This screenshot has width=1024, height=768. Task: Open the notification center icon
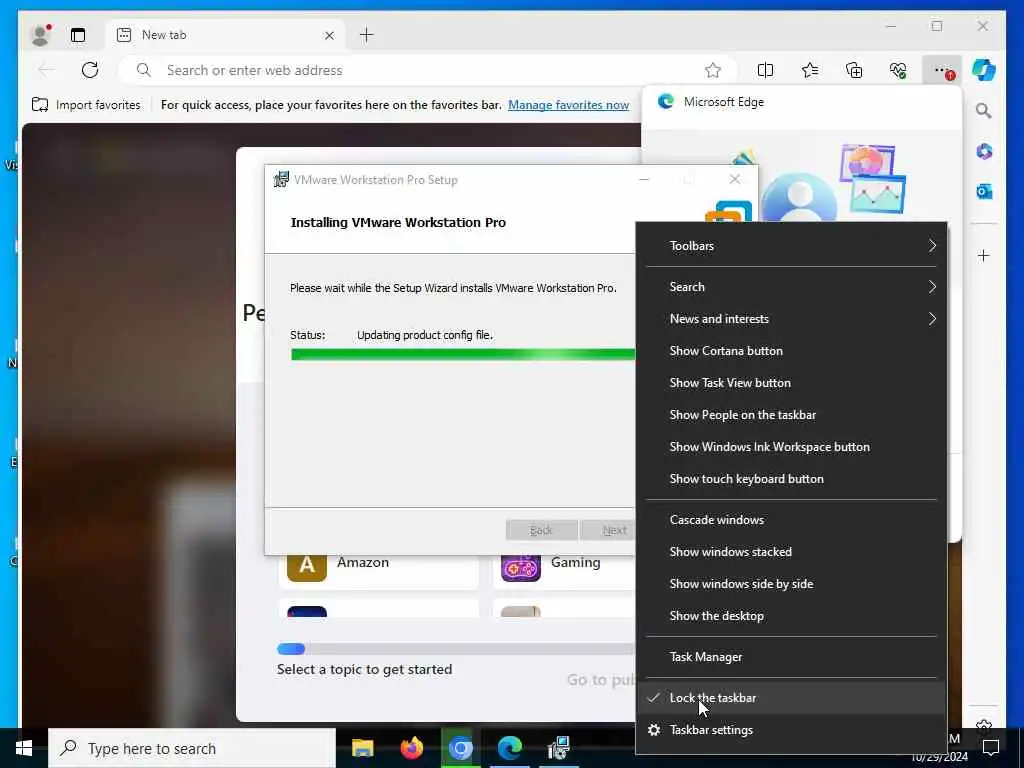tap(991, 748)
